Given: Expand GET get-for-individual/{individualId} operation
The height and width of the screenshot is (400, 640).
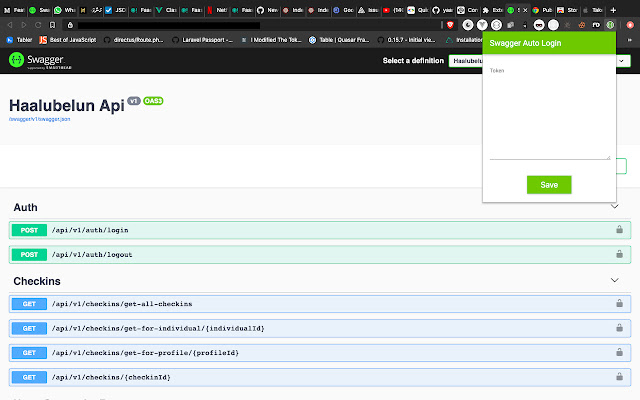Looking at the screenshot, I should pyautogui.click(x=320, y=328).
